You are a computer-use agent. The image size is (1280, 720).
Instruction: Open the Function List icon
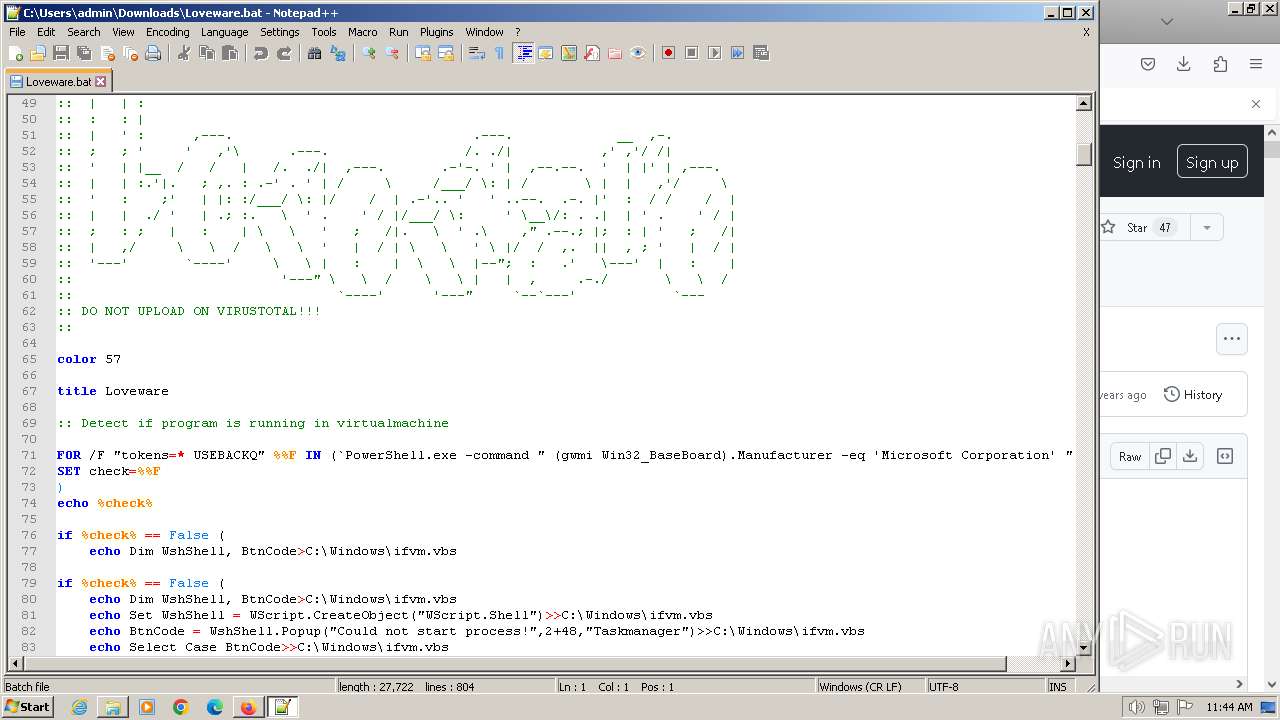pyautogui.click(x=592, y=53)
